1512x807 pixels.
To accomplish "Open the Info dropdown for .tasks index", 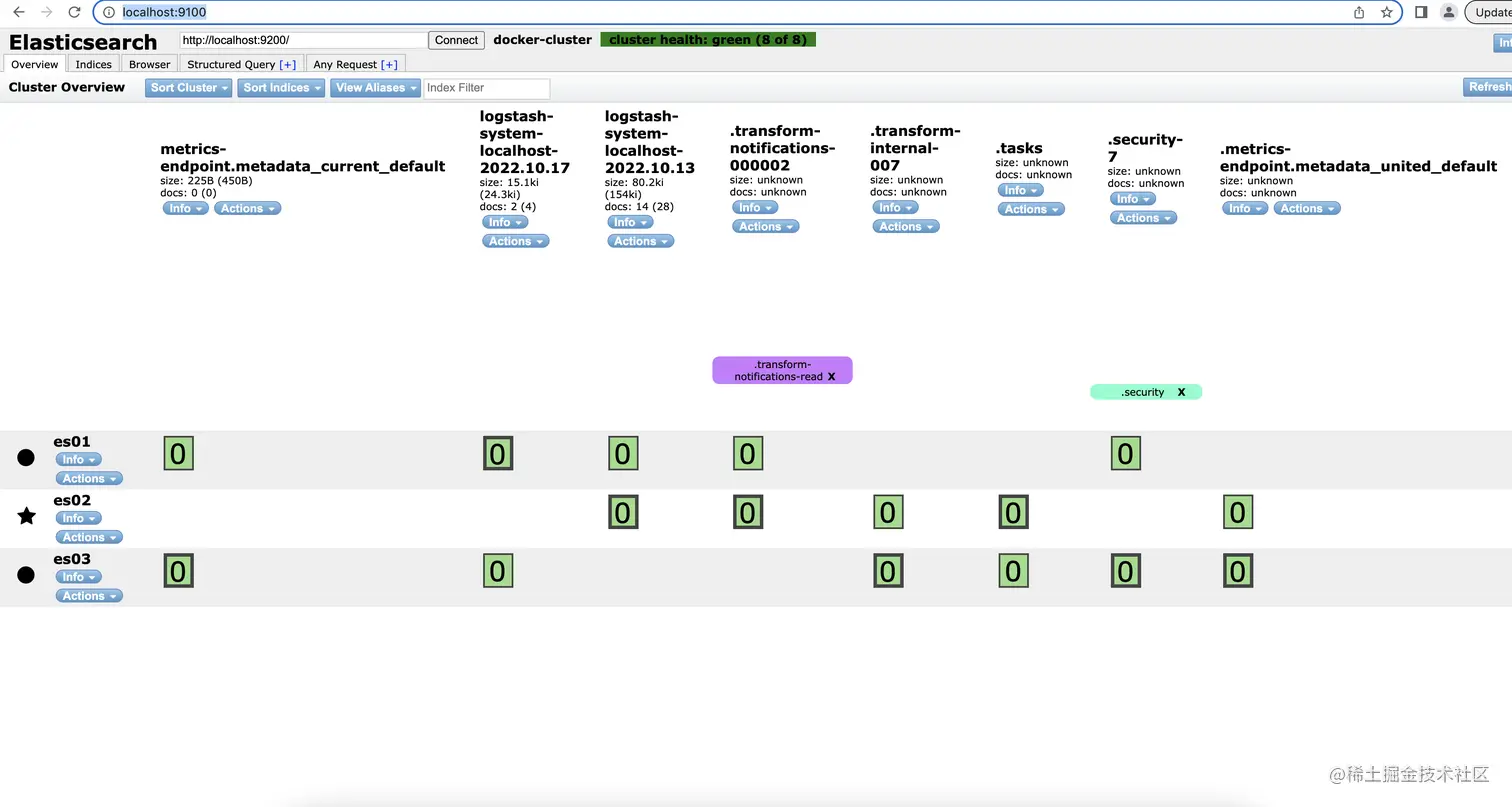I will click(x=1020, y=190).
